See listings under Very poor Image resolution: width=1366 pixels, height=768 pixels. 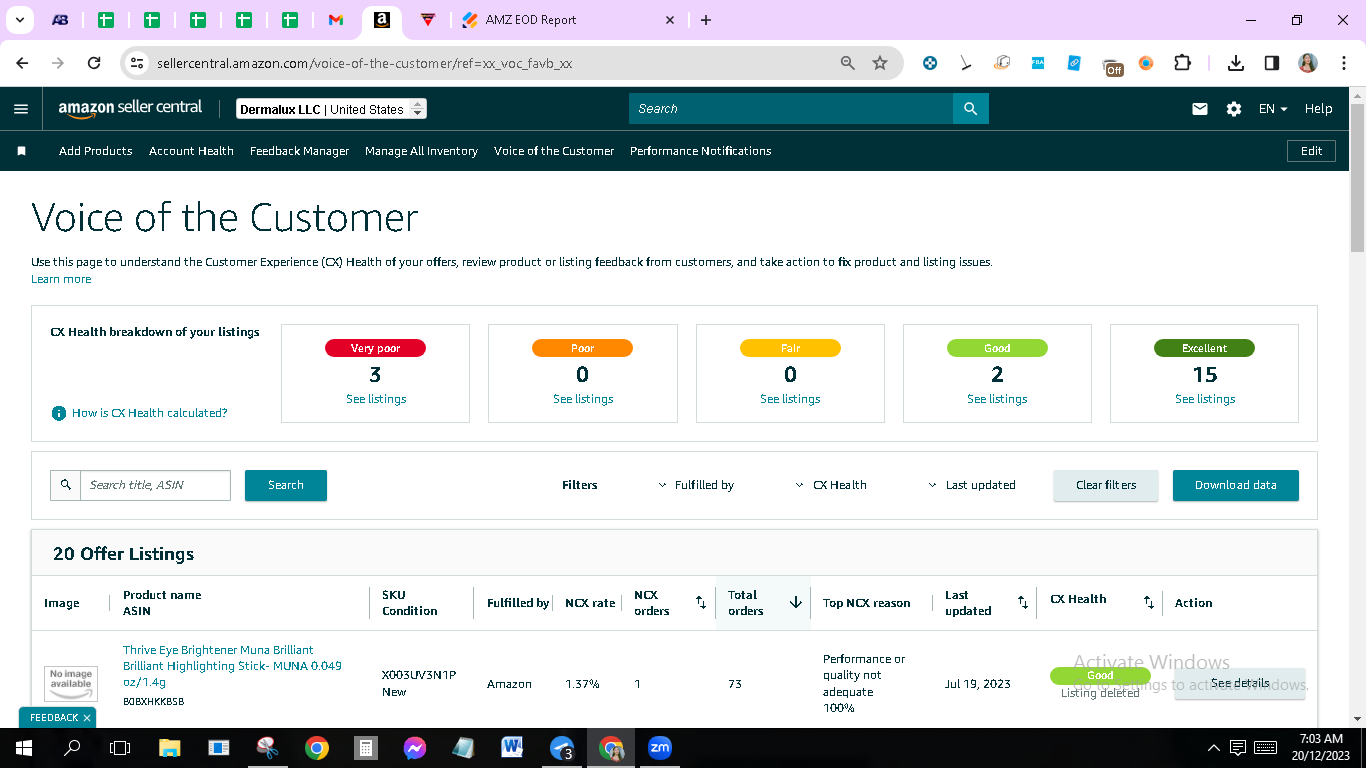coord(376,399)
